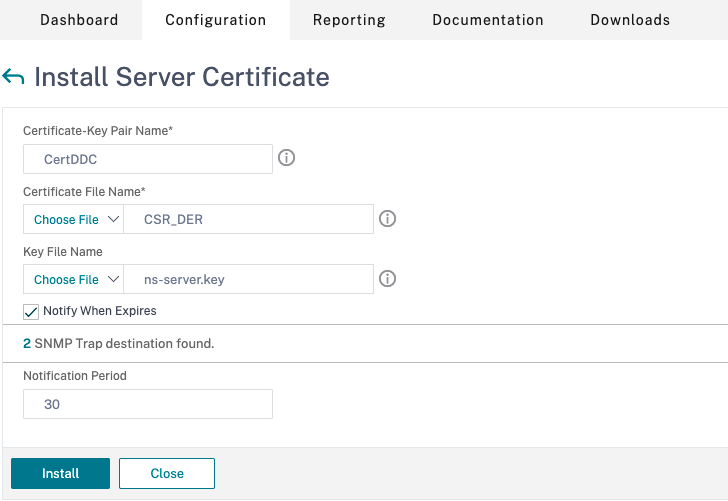The height and width of the screenshot is (501, 728).
Task: Toggle the Notify When Expires checkbox
Action: (31, 311)
